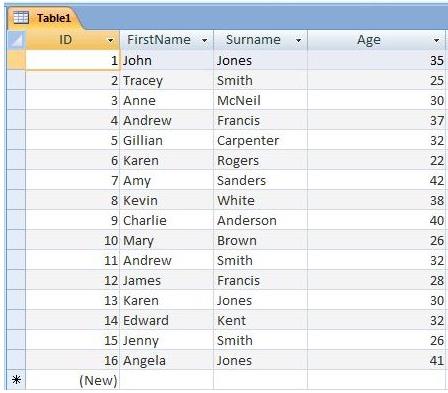
Task: Click the Surname cell containing Anderson
Action: tap(260, 220)
